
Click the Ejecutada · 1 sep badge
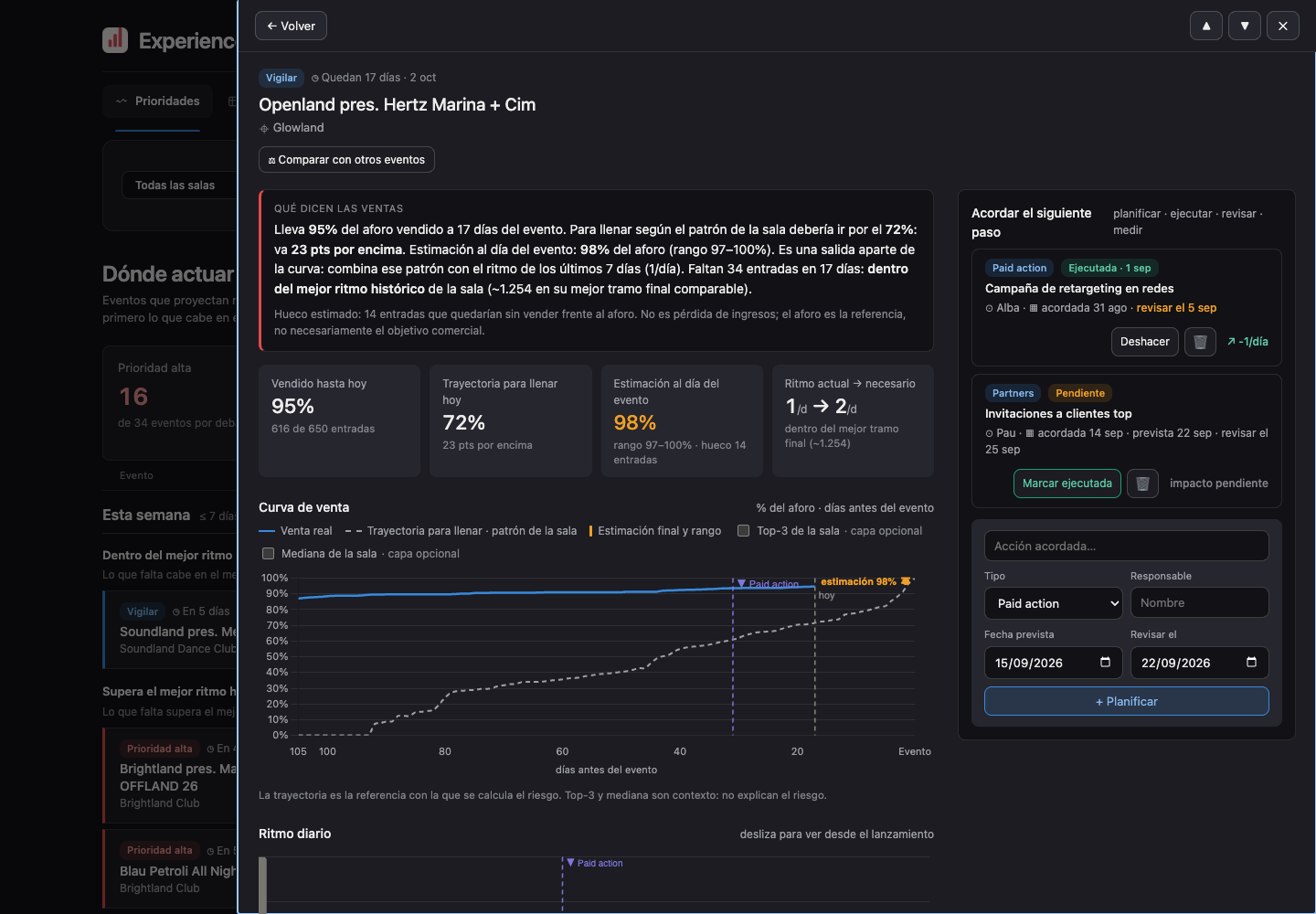coord(1109,268)
